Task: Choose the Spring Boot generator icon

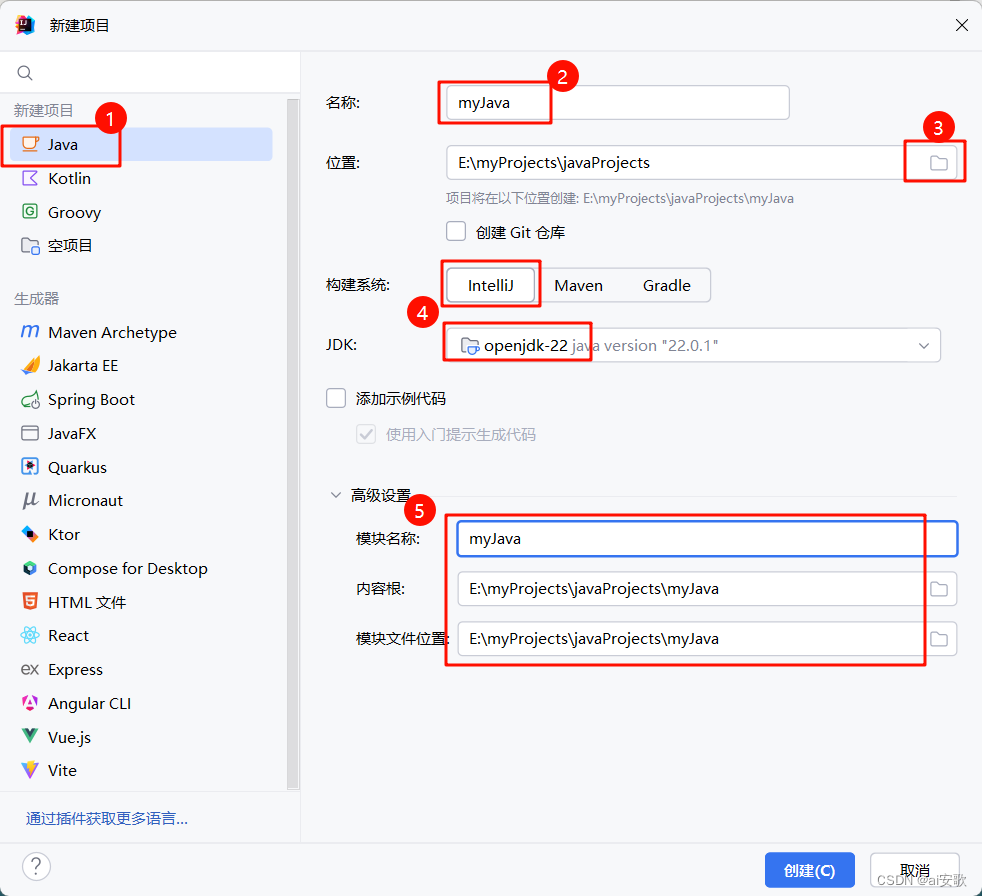Action: 30,399
